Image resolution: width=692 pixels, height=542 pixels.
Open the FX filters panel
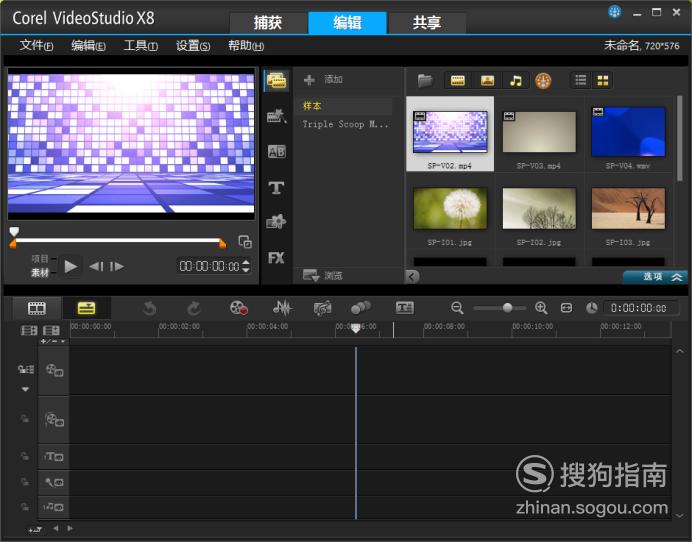[x=276, y=257]
